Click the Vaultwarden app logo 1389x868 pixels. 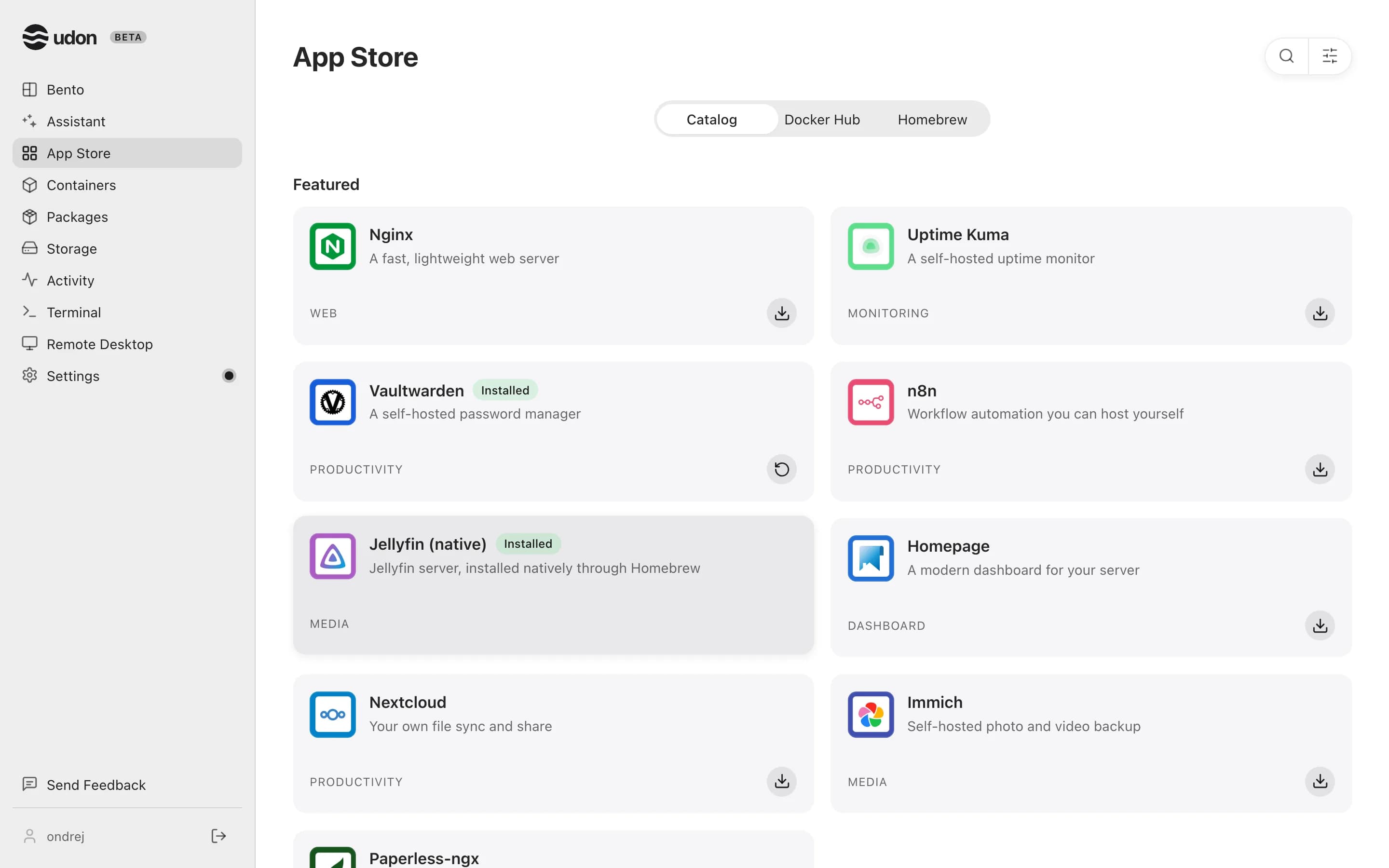tap(333, 402)
